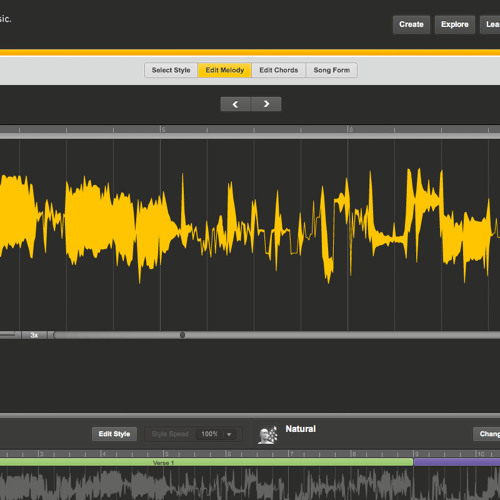Adjust the zoom slider left of 3x
Viewport: 500px width, 500px height.
click(8, 334)
